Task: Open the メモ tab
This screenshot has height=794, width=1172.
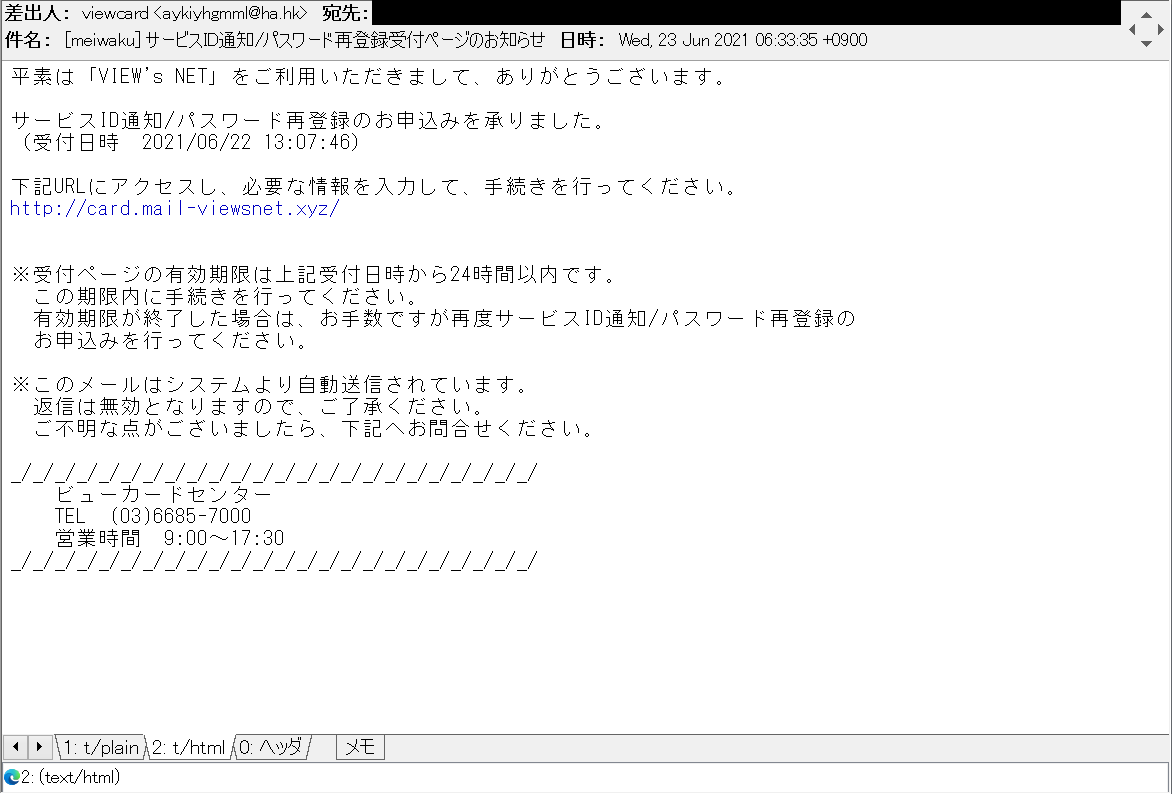Action: (359, 746)
